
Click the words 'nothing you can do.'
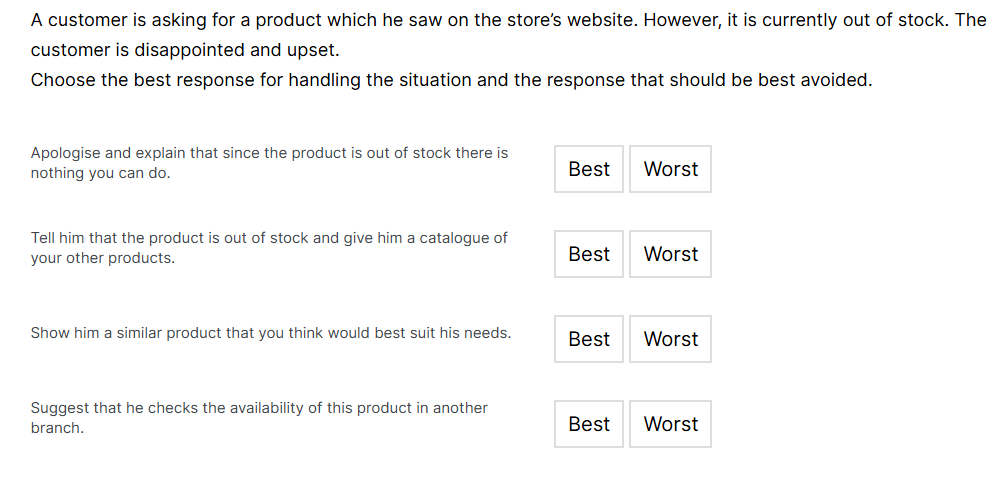[x=101, y=174]
